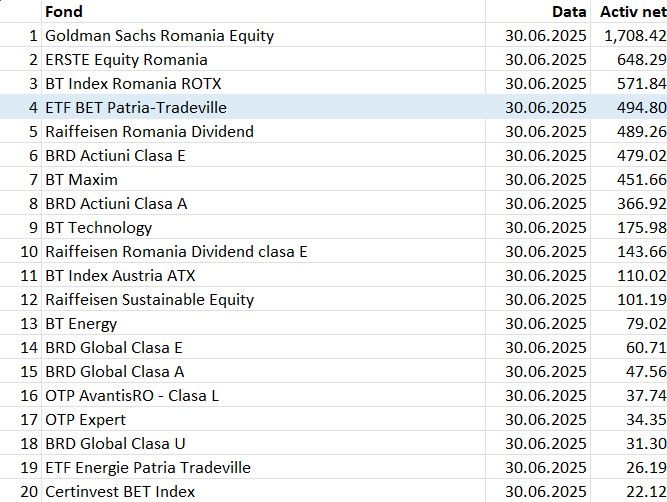Click the BT Technology cell
Viewport: 667px width, 502px height.
click(263, 227)
